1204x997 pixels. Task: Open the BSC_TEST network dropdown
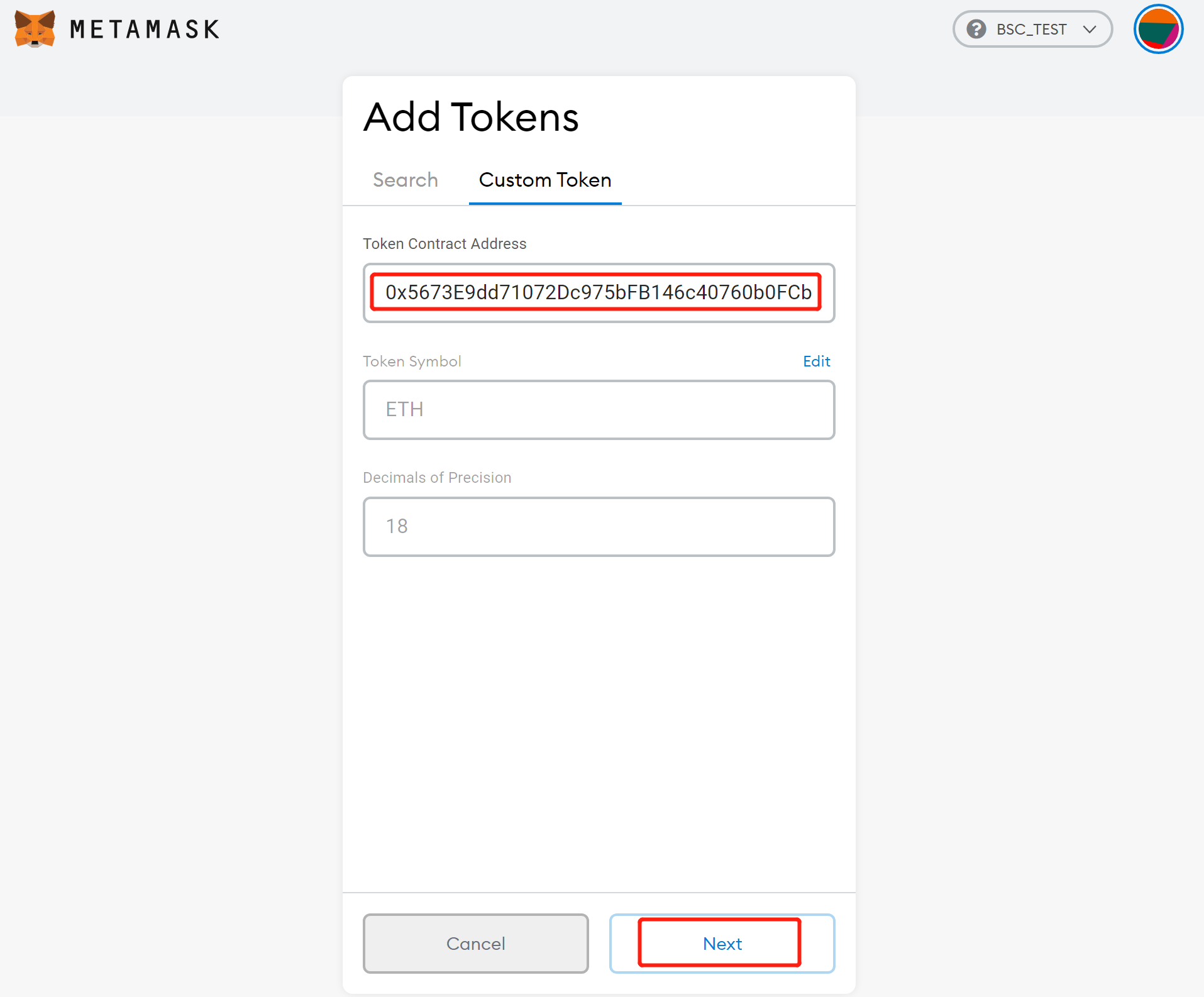[1032, 29]
